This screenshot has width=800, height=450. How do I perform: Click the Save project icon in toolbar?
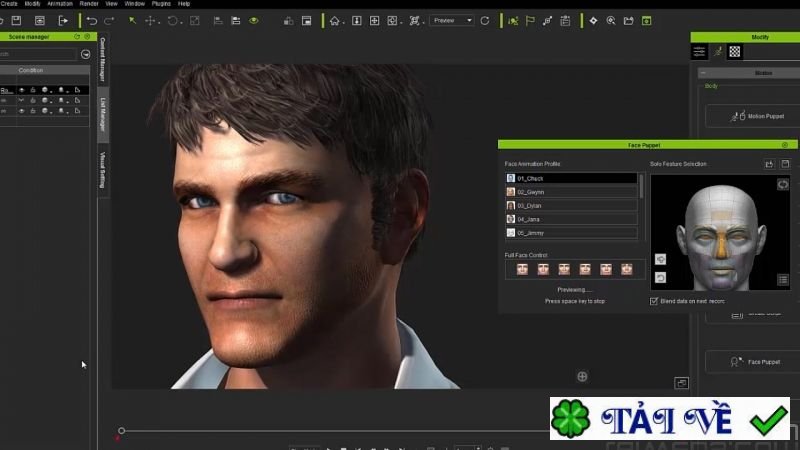(16, 21)
